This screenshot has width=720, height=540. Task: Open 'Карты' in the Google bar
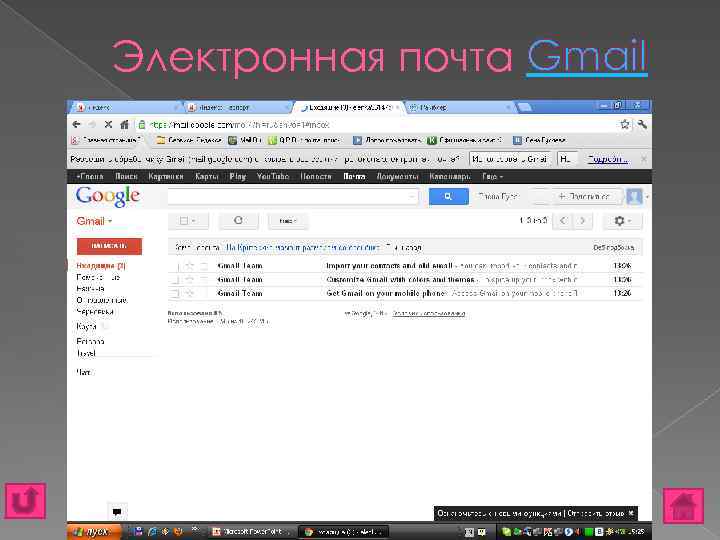[206, 176]
